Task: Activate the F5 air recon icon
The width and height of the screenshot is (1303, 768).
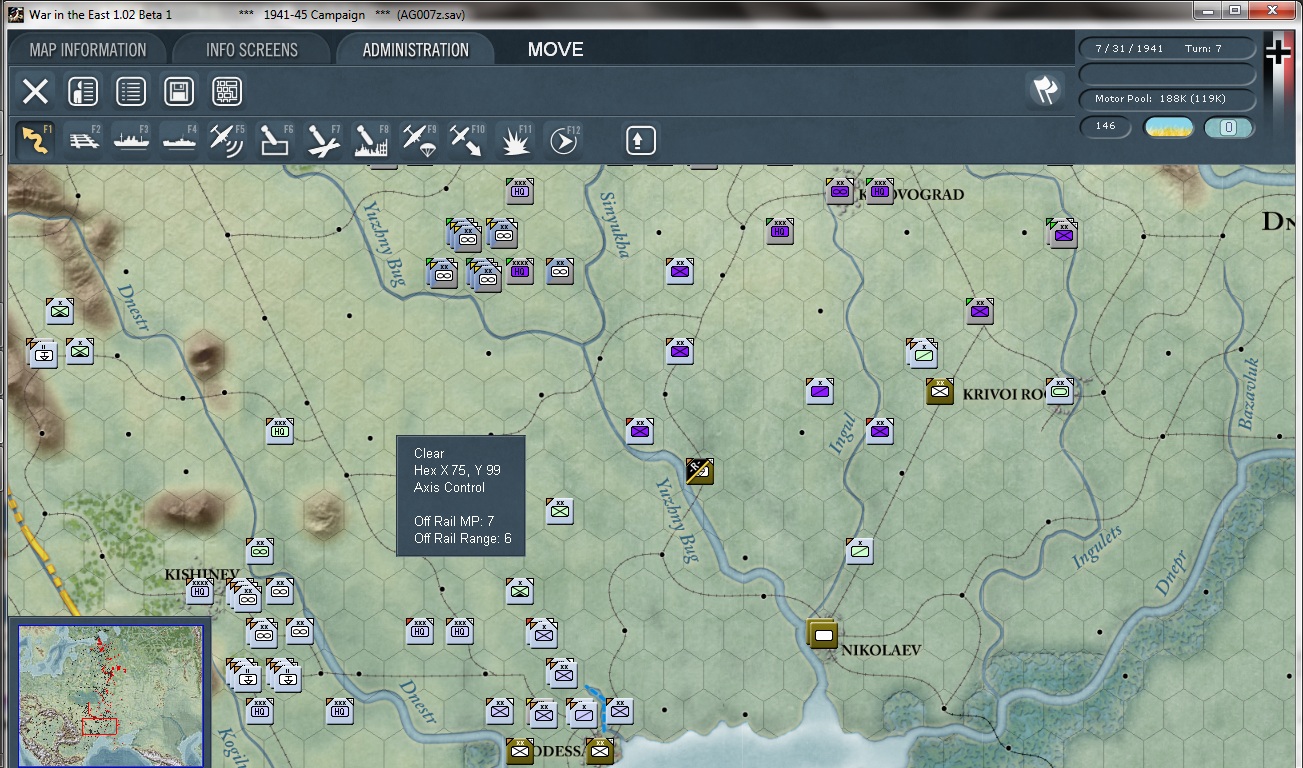Action: [x=226, y=140]
